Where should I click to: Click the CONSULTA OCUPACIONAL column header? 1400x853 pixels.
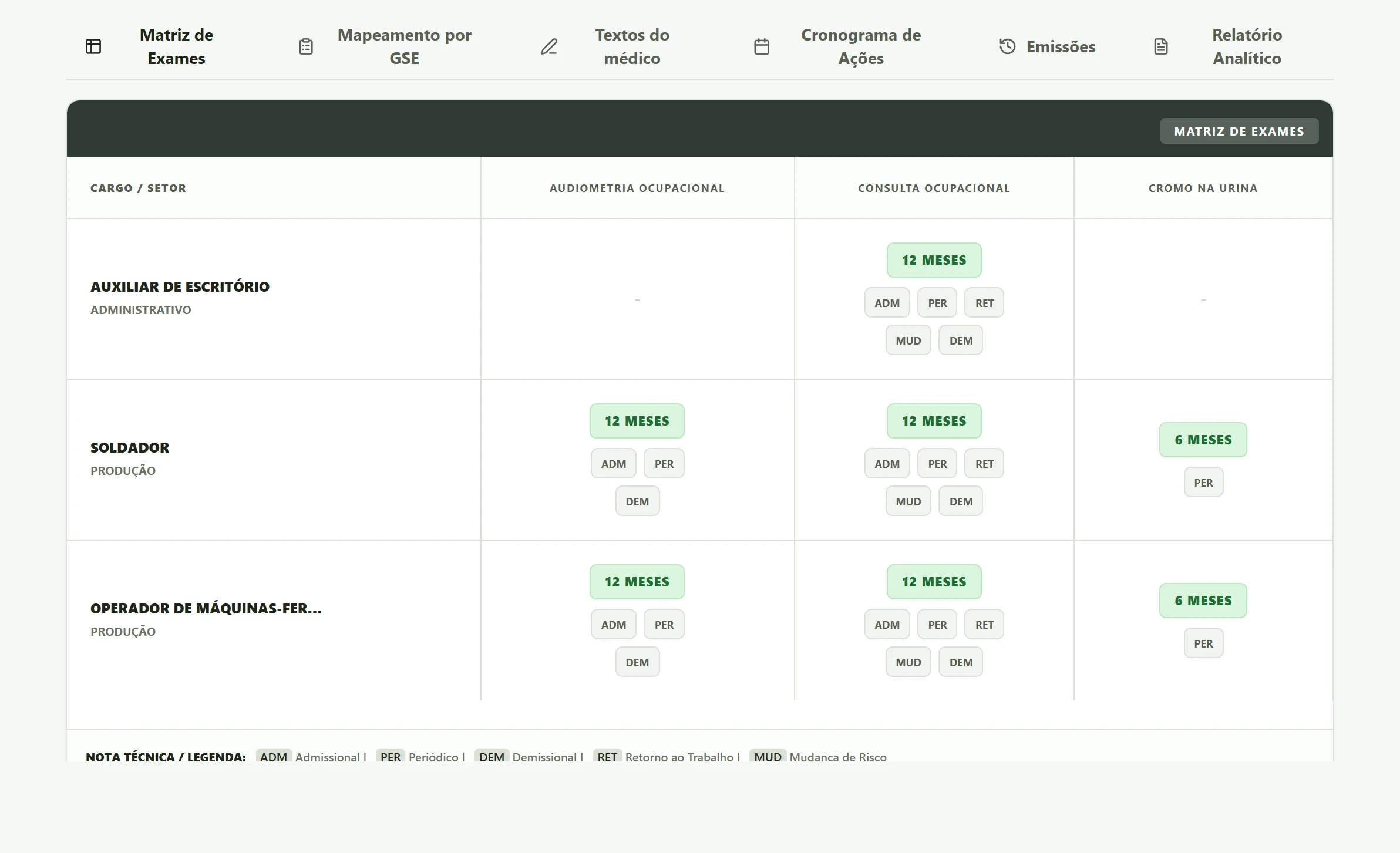click(934, 188)
